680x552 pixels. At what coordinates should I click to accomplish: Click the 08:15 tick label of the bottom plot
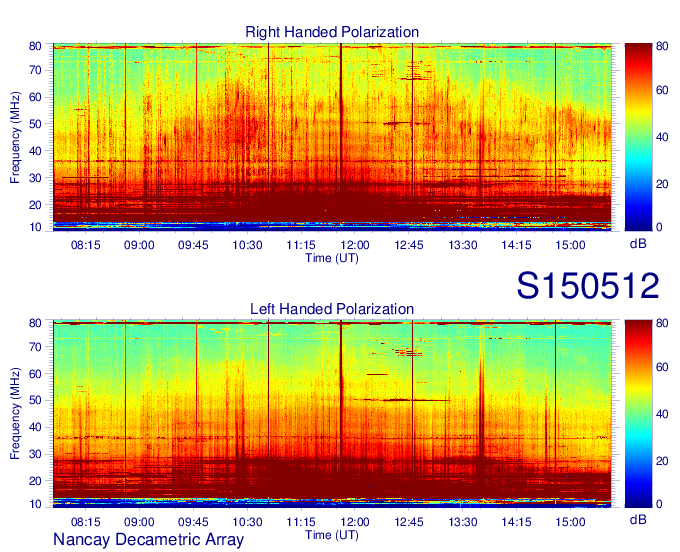[x=85, y=522]
